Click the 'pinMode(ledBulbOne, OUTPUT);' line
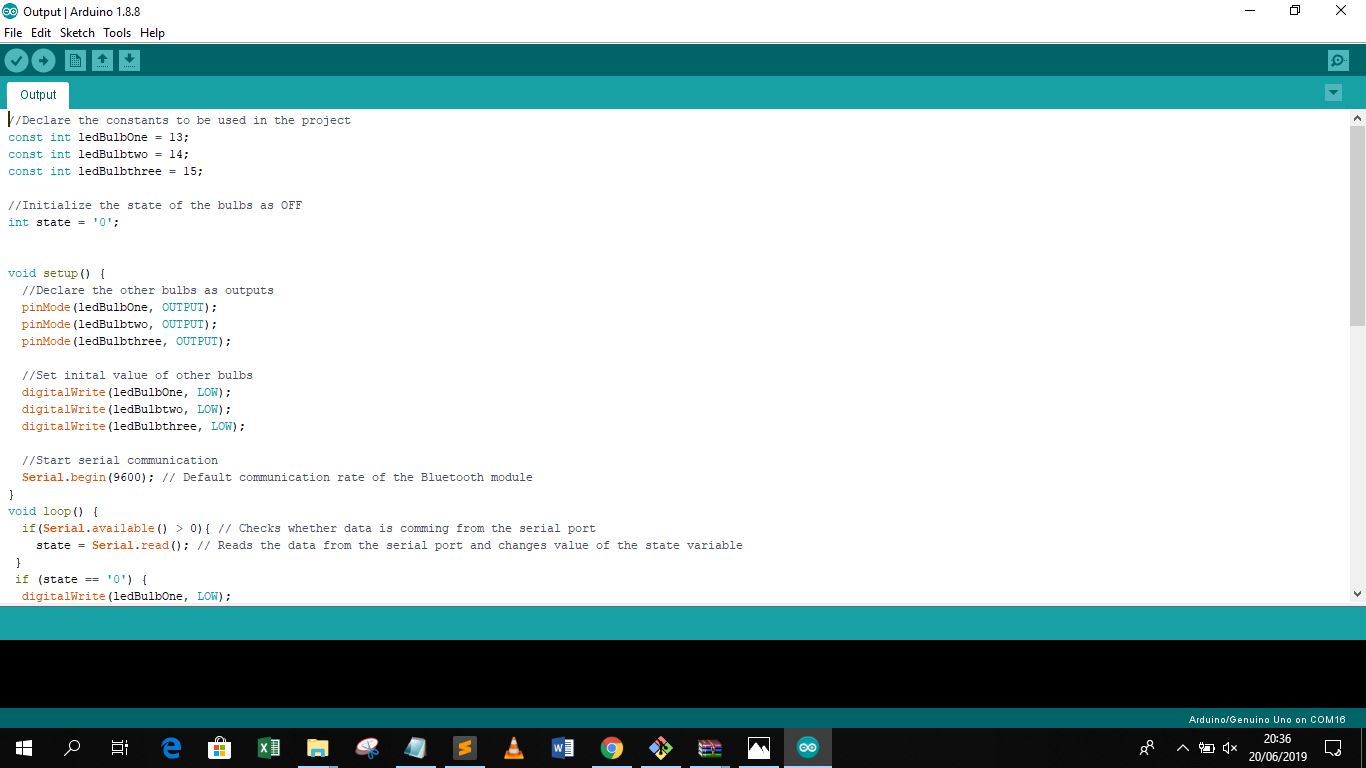The image size is (1366, 768). [119, 307]
